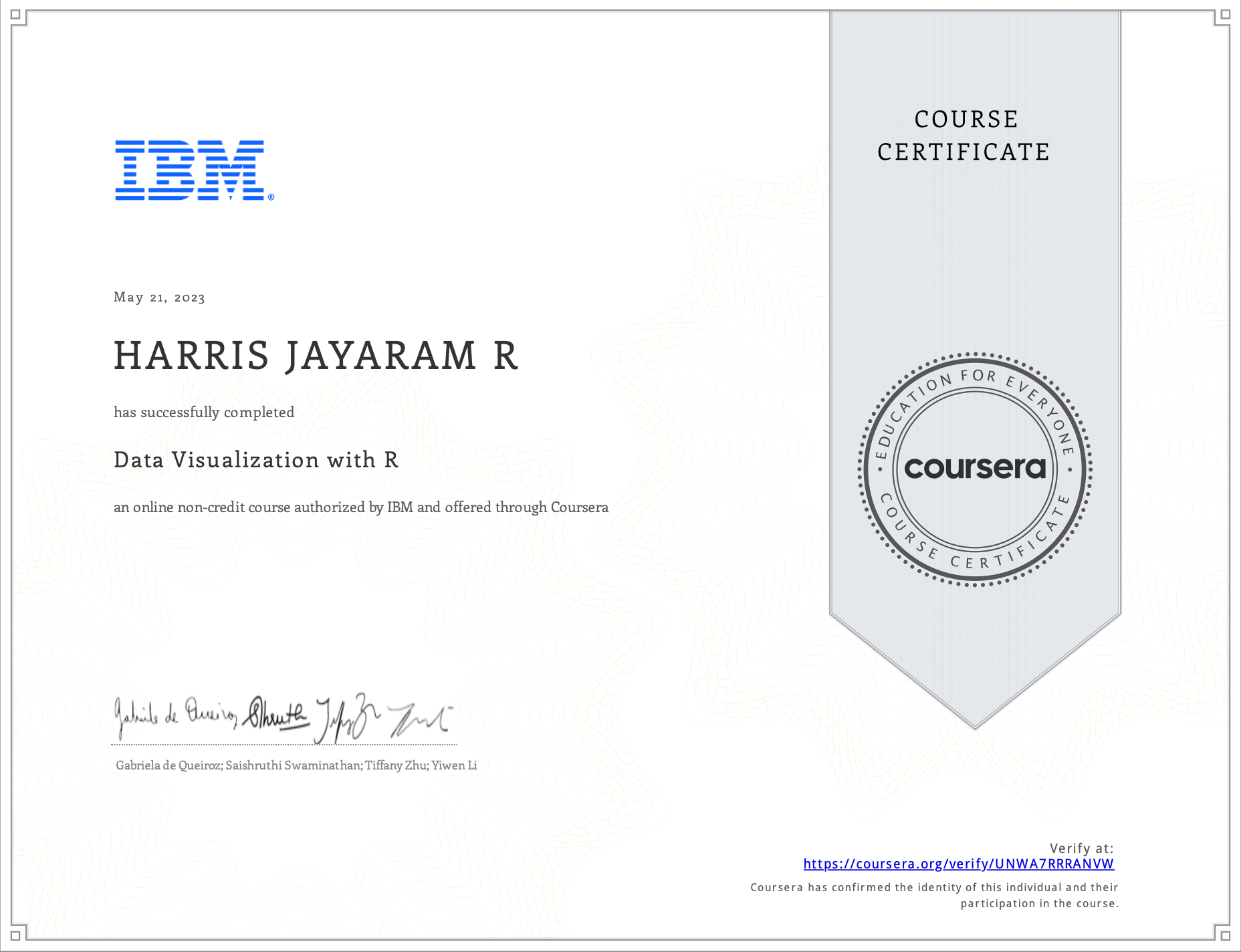Click the IBM logo

195,170
